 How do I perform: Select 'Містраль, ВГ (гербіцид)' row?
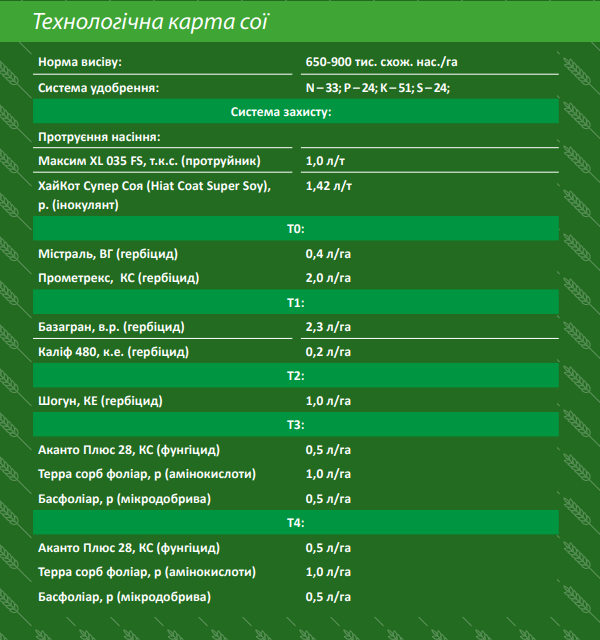(108, 253)
